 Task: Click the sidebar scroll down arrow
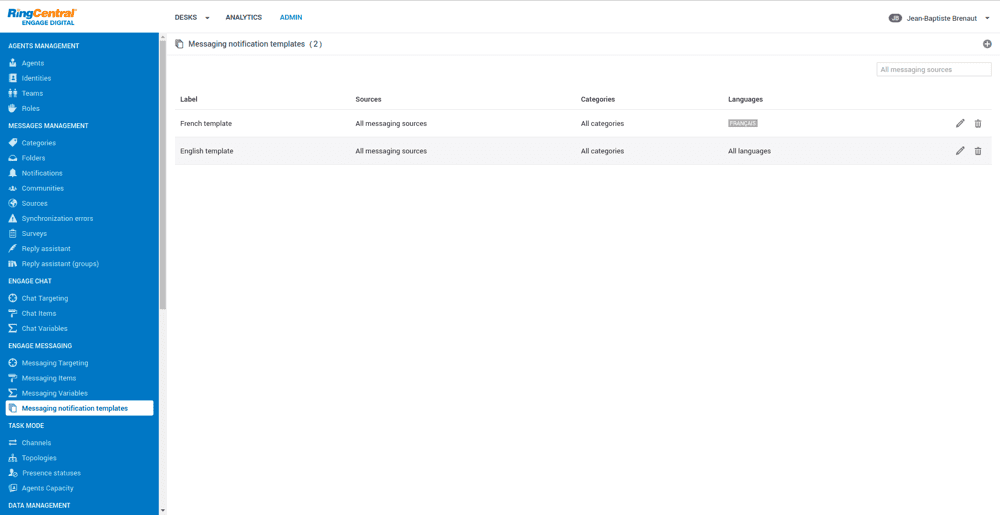tap(163, 510)
